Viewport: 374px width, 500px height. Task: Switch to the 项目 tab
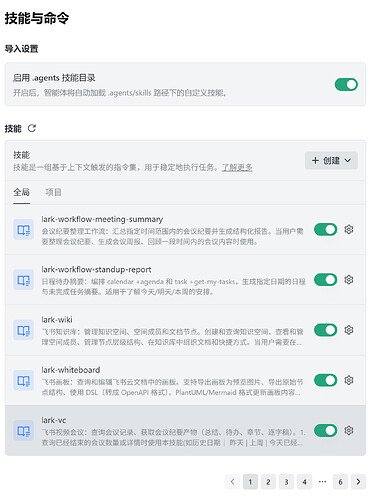click(53, 192)
